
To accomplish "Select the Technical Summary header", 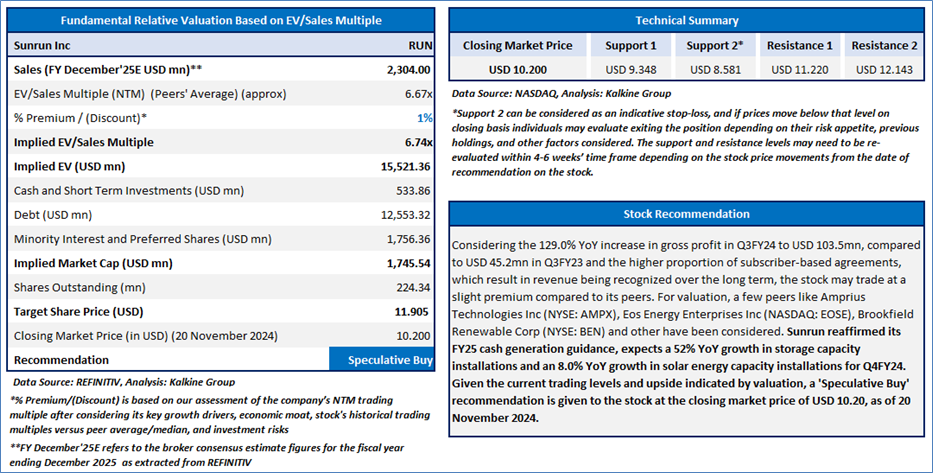I will coord(687,20).
